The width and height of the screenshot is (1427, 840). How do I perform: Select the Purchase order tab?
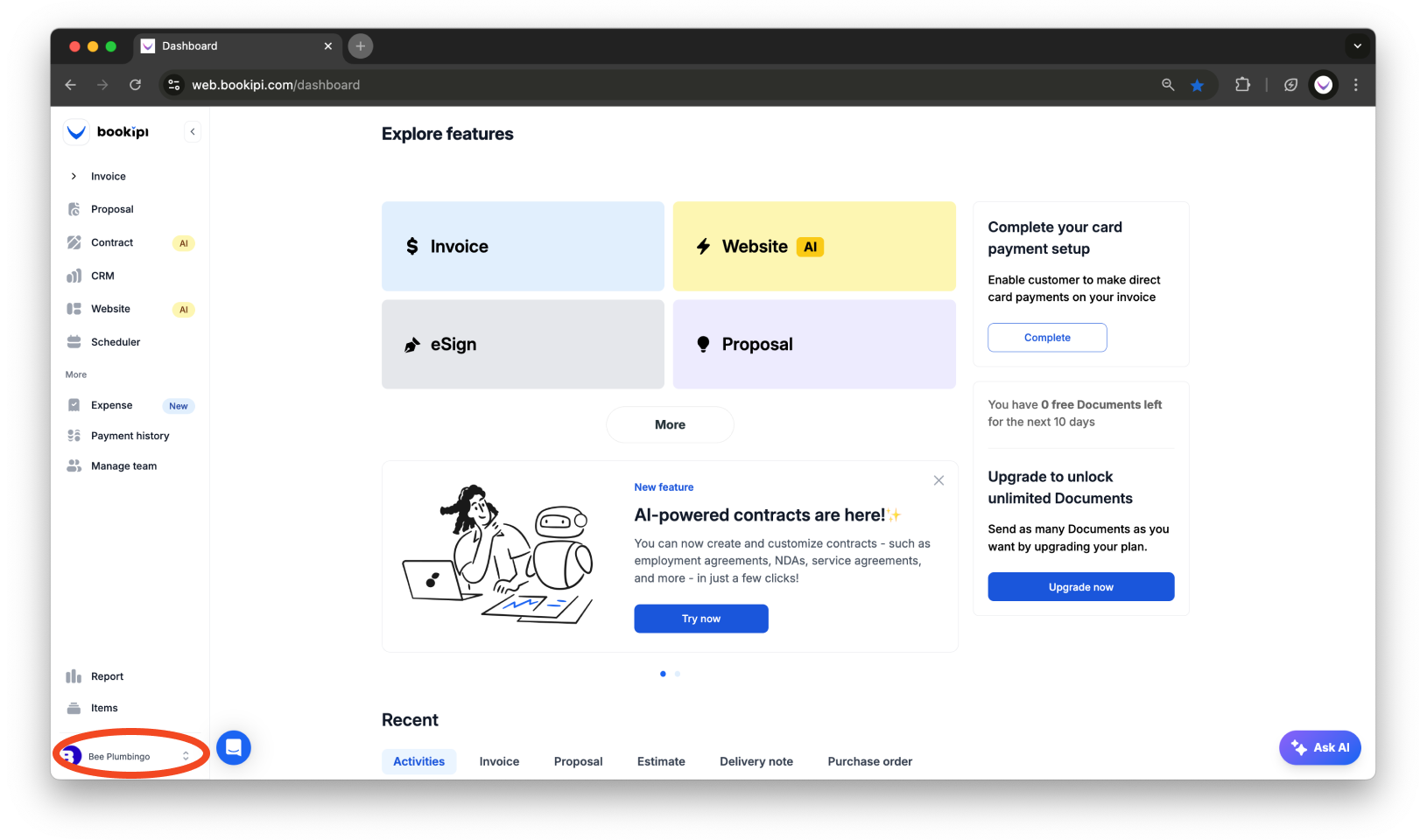click(x=869, y=761)
